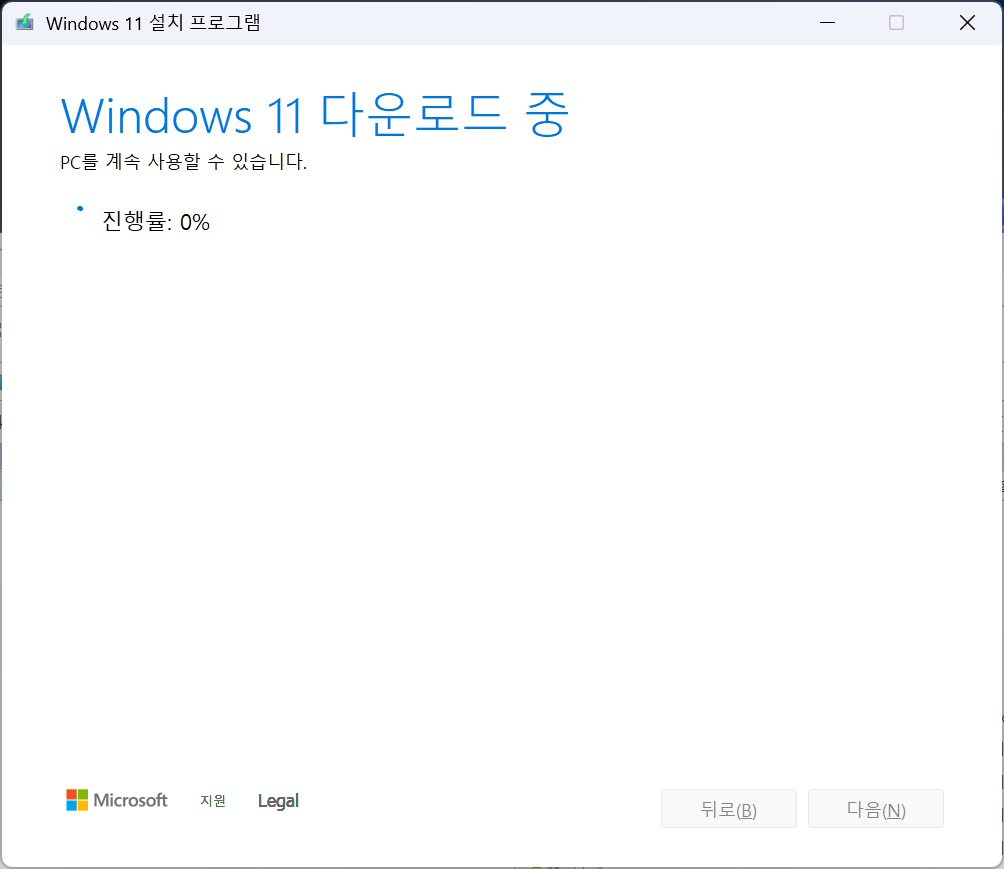The width and height of the screenshot is (1004, 869).
Task: Click the 'PC를 계속 사용할 수 있습니다.' text
Action: pyautogui.click(x=184, y=161)
